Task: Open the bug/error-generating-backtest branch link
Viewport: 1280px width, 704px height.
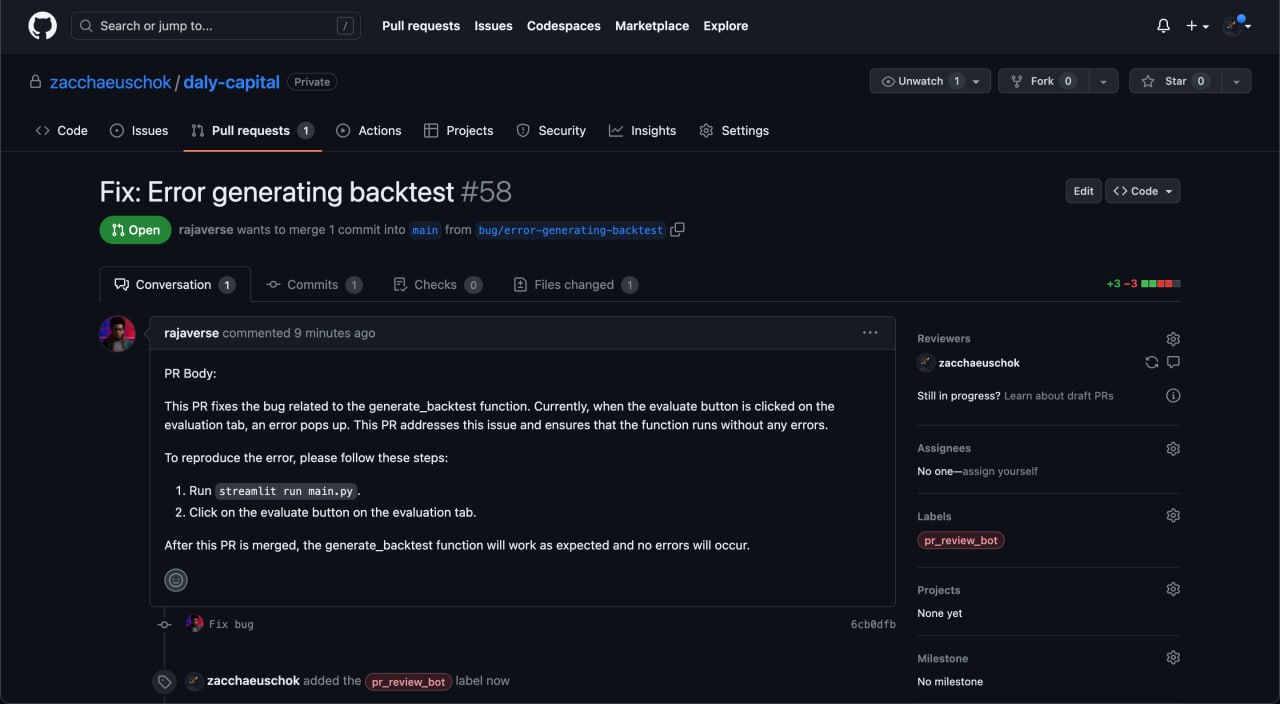Action: [571, 230]
